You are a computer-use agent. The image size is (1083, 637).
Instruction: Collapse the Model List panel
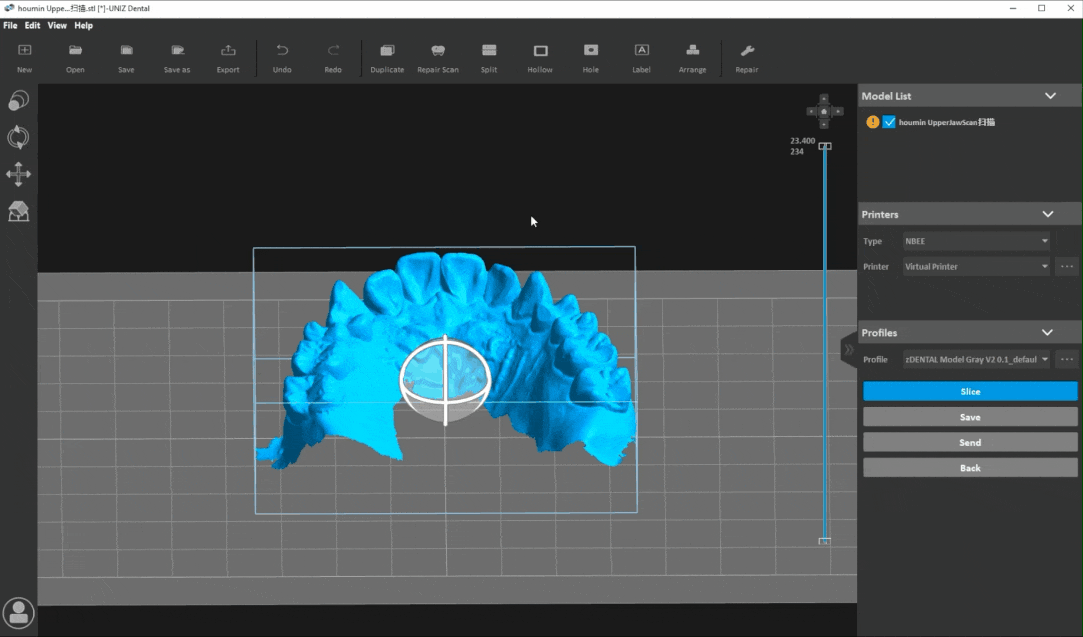pos(1050,96)
